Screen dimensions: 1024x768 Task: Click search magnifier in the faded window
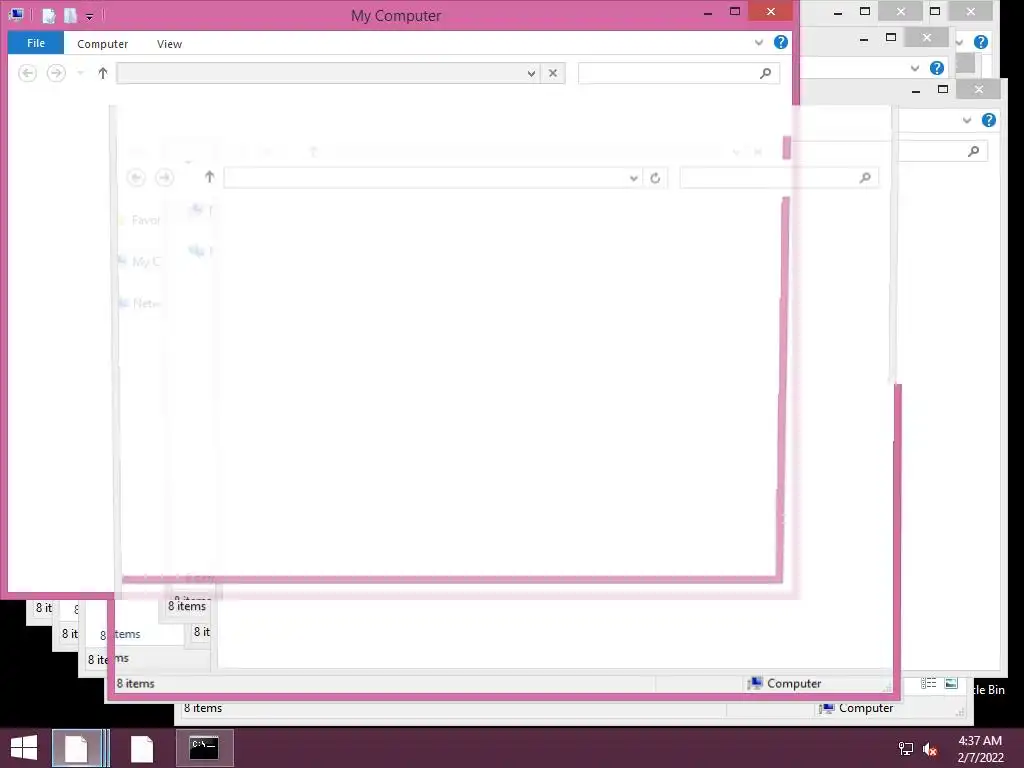(x=865, y=178)
